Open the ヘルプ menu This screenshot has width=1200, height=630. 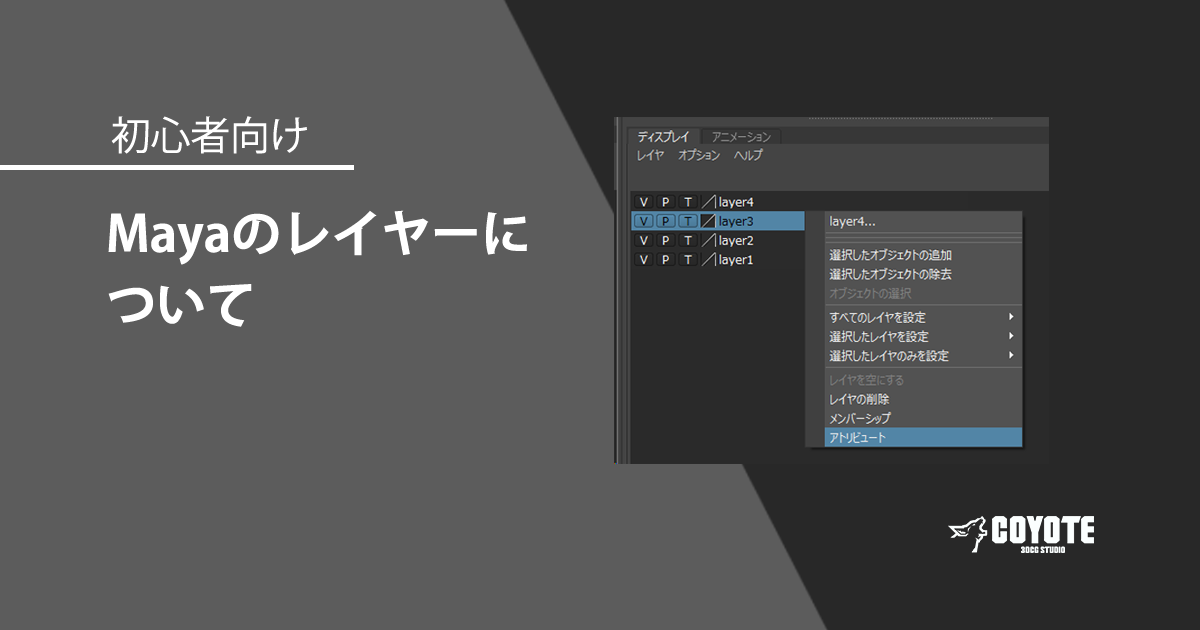pyautogui.click(x=748, y=156)
